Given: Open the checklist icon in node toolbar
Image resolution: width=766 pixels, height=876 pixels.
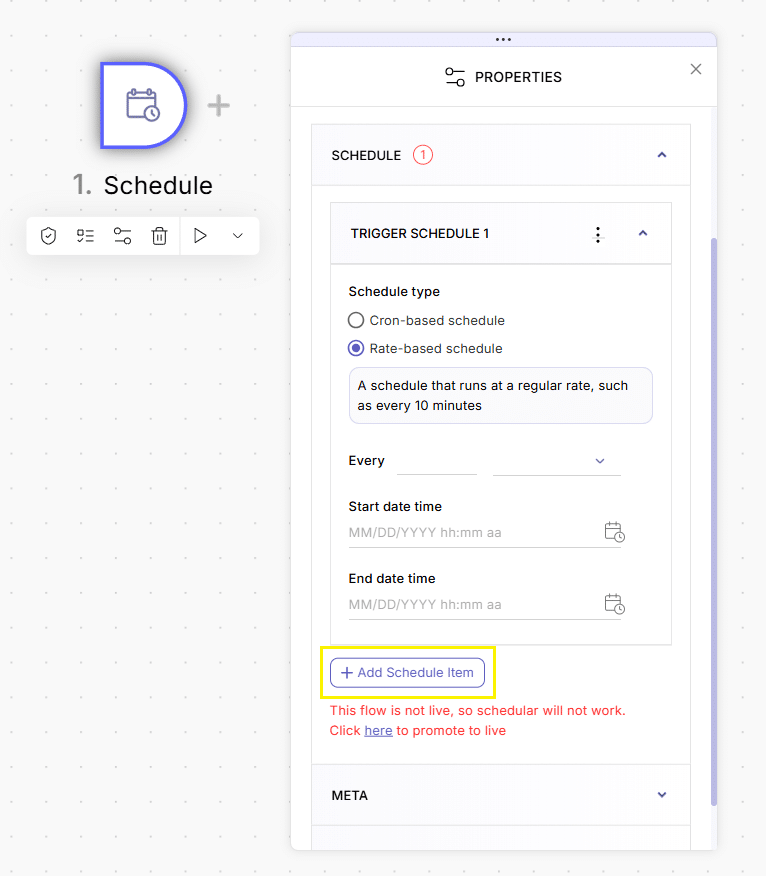Looking at the screenshot, I should (85, 236).
